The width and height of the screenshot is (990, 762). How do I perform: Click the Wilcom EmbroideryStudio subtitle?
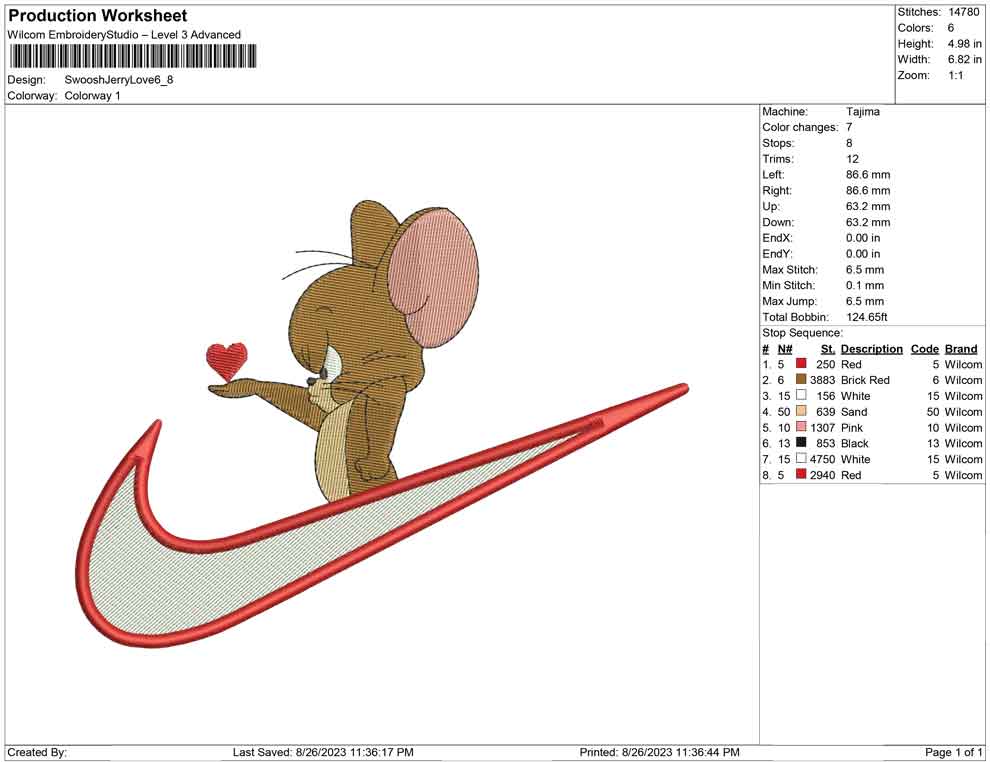[124, 35]
